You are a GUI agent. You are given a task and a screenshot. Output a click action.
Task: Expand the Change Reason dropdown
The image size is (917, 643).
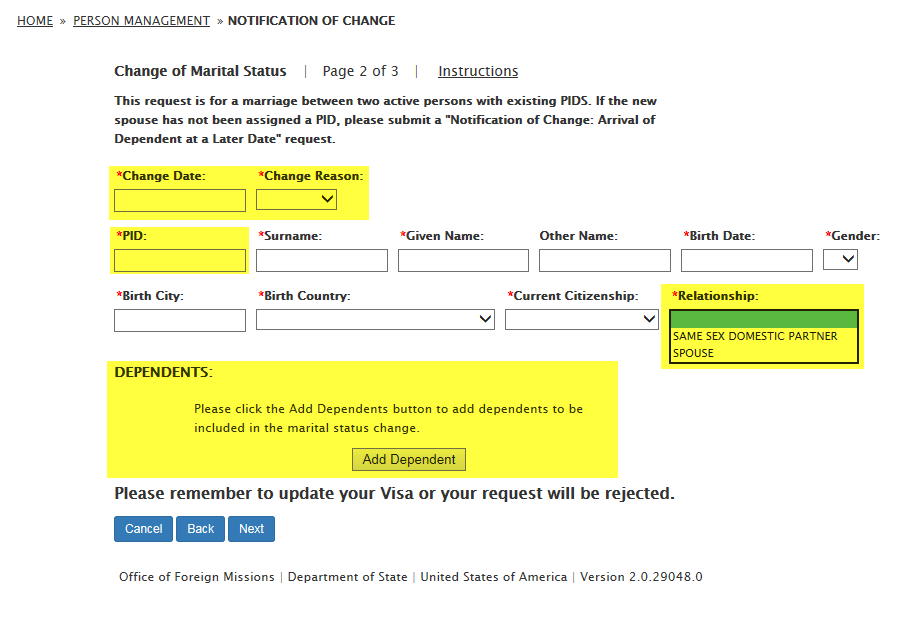pyautogui.click(x=296, y=200)
